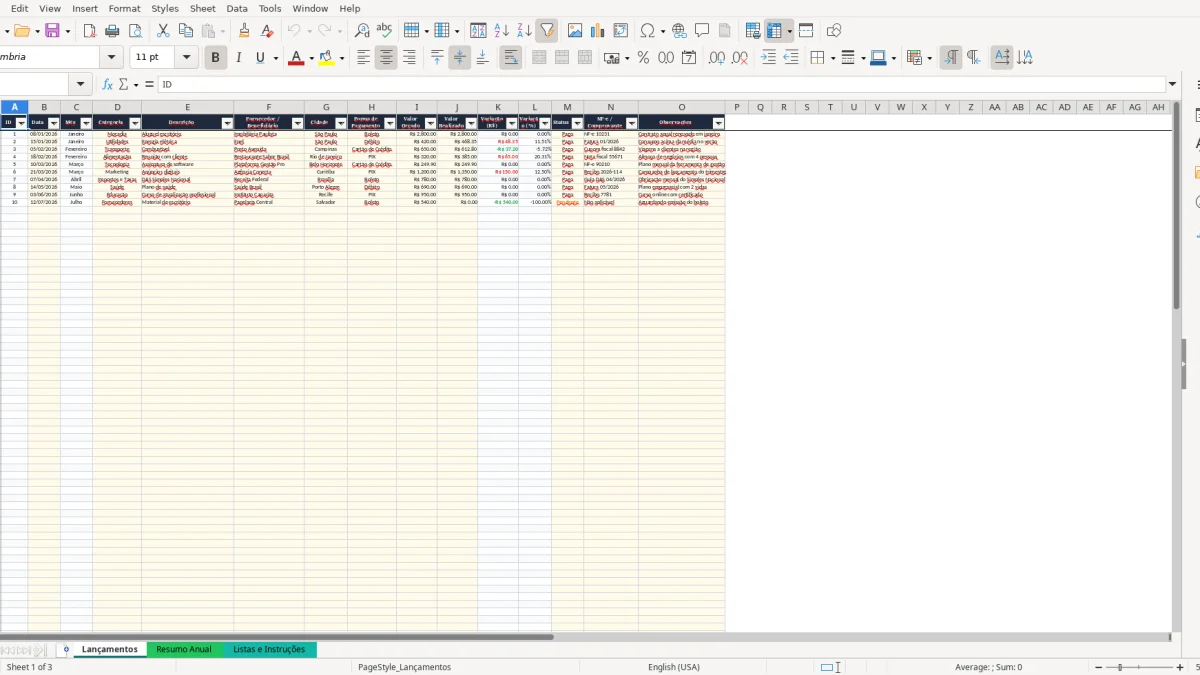The height and width of the screenshot is (675, 1200).
Task: Cut the selection with the scissors icon
Action: point(163,31)
